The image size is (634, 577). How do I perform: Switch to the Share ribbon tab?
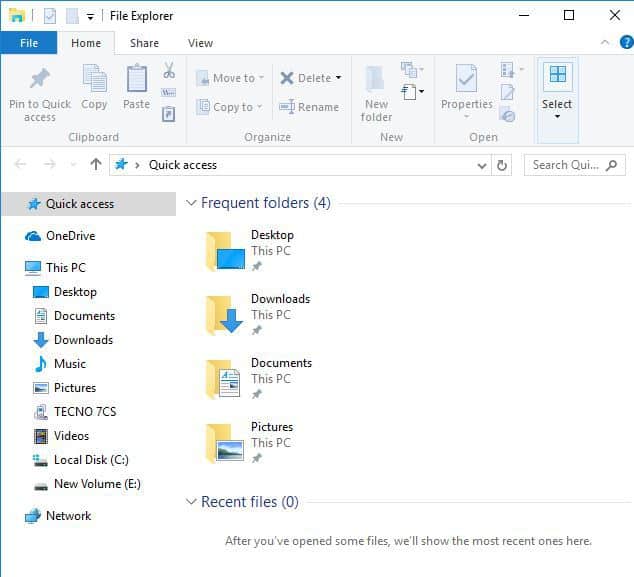point(144,43)
